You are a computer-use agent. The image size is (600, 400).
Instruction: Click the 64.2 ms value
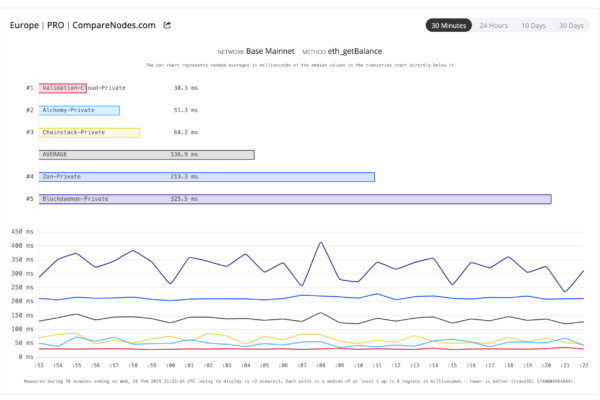(186, 132)
